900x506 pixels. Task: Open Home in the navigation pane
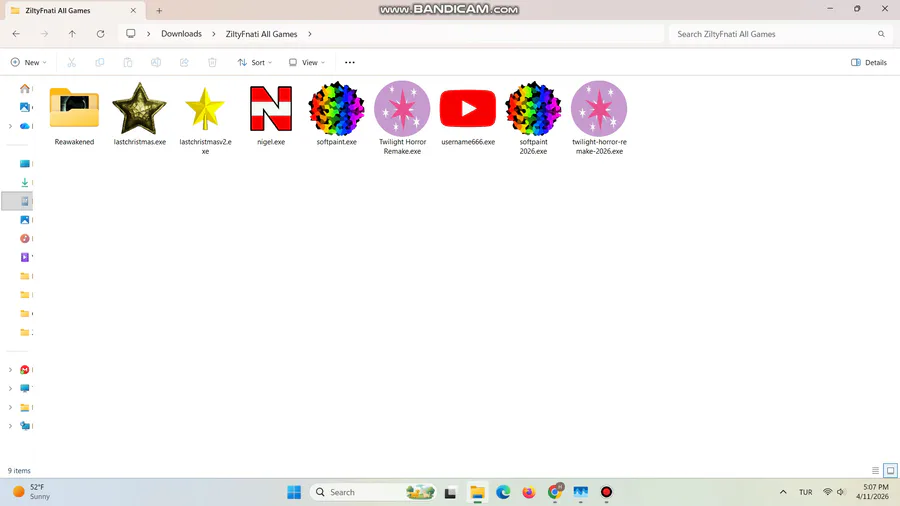tap(25, 88)
